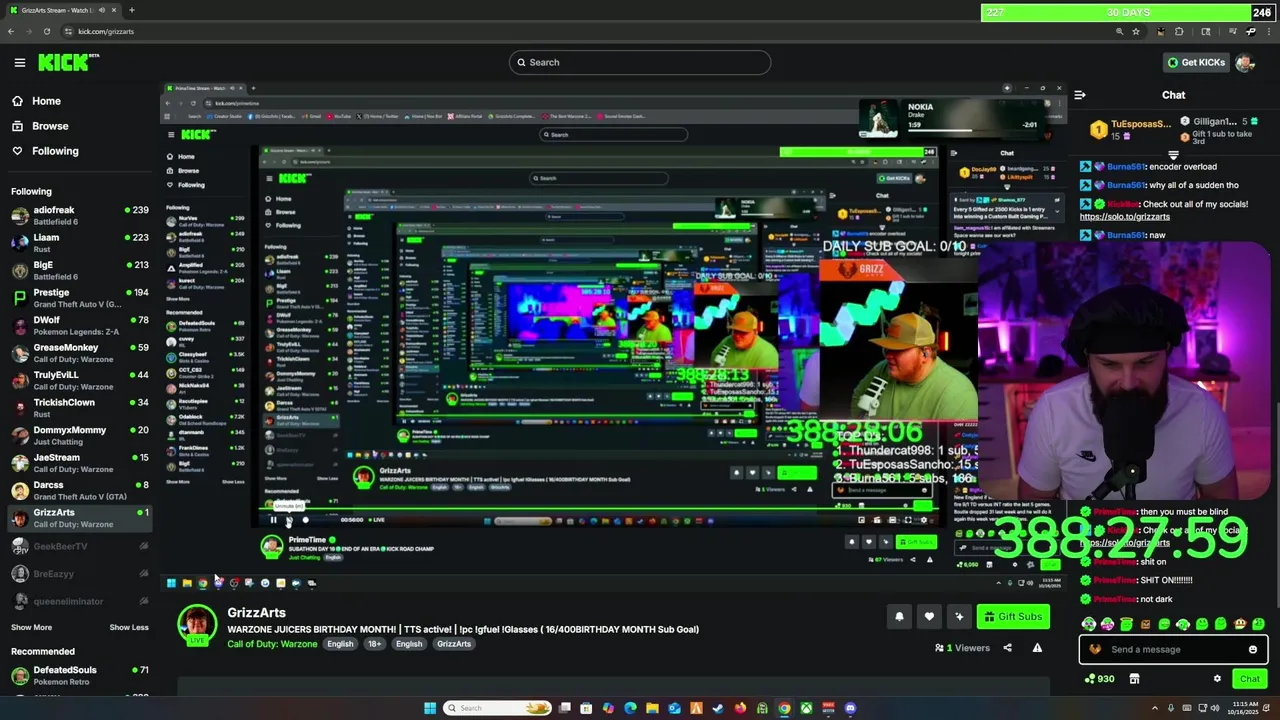The height and width of the screenshot is (720, 1280).
Task: Open DWolf channel in sidebar
Action: point(79,325)
